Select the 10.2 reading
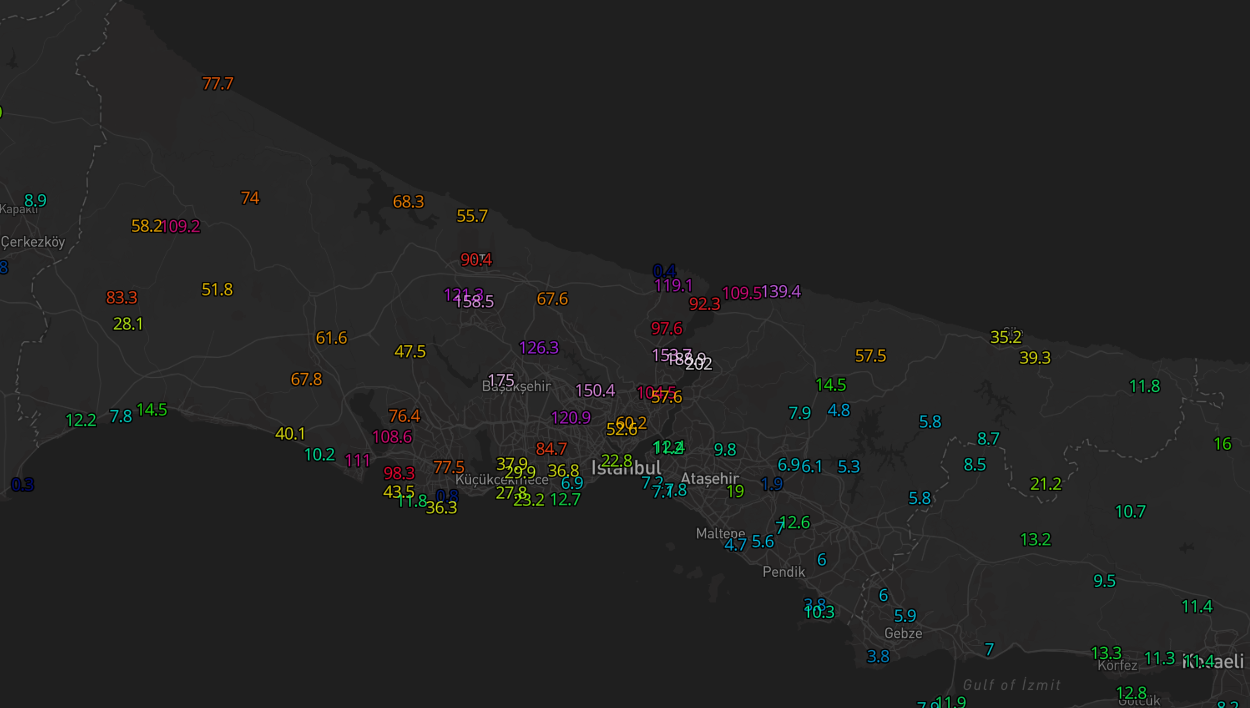This screenshot has height=708, width=1250. point(319,454)
